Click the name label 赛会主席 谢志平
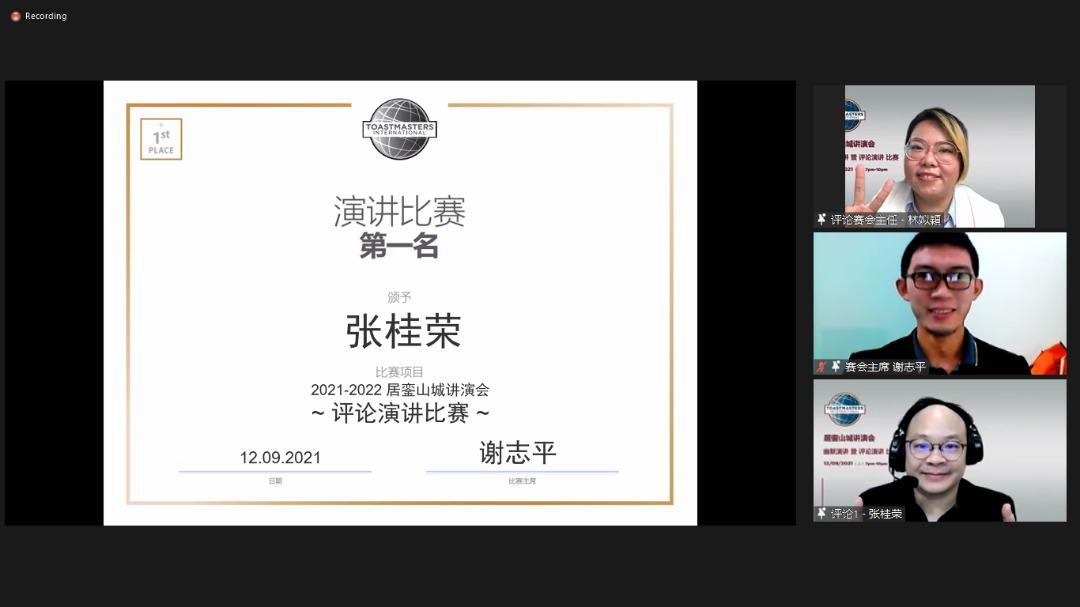Screen dimensions: 1080x607 pos(885,367)
